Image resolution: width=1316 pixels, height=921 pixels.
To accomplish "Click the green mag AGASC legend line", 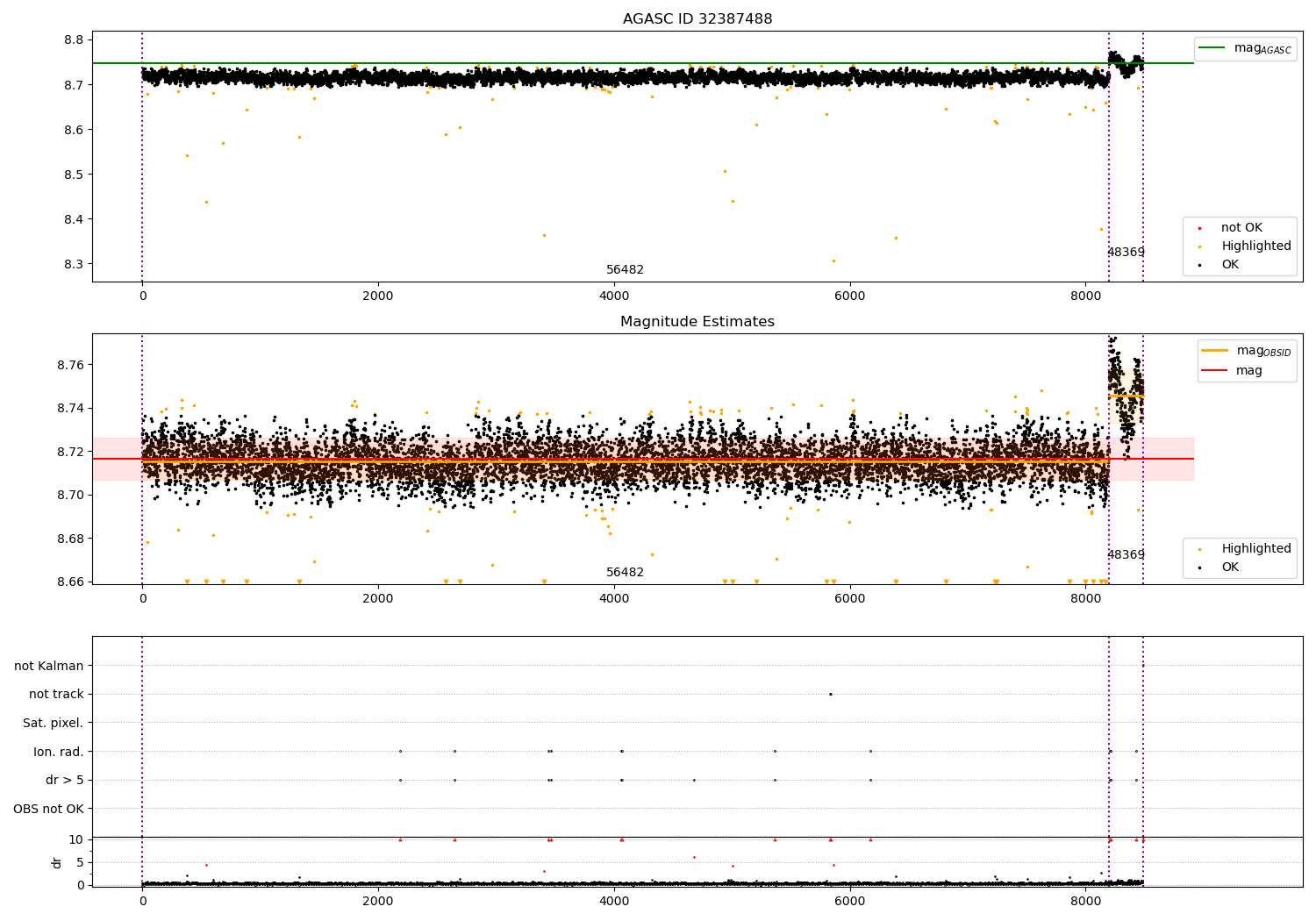I will [x=1213, y=48].
